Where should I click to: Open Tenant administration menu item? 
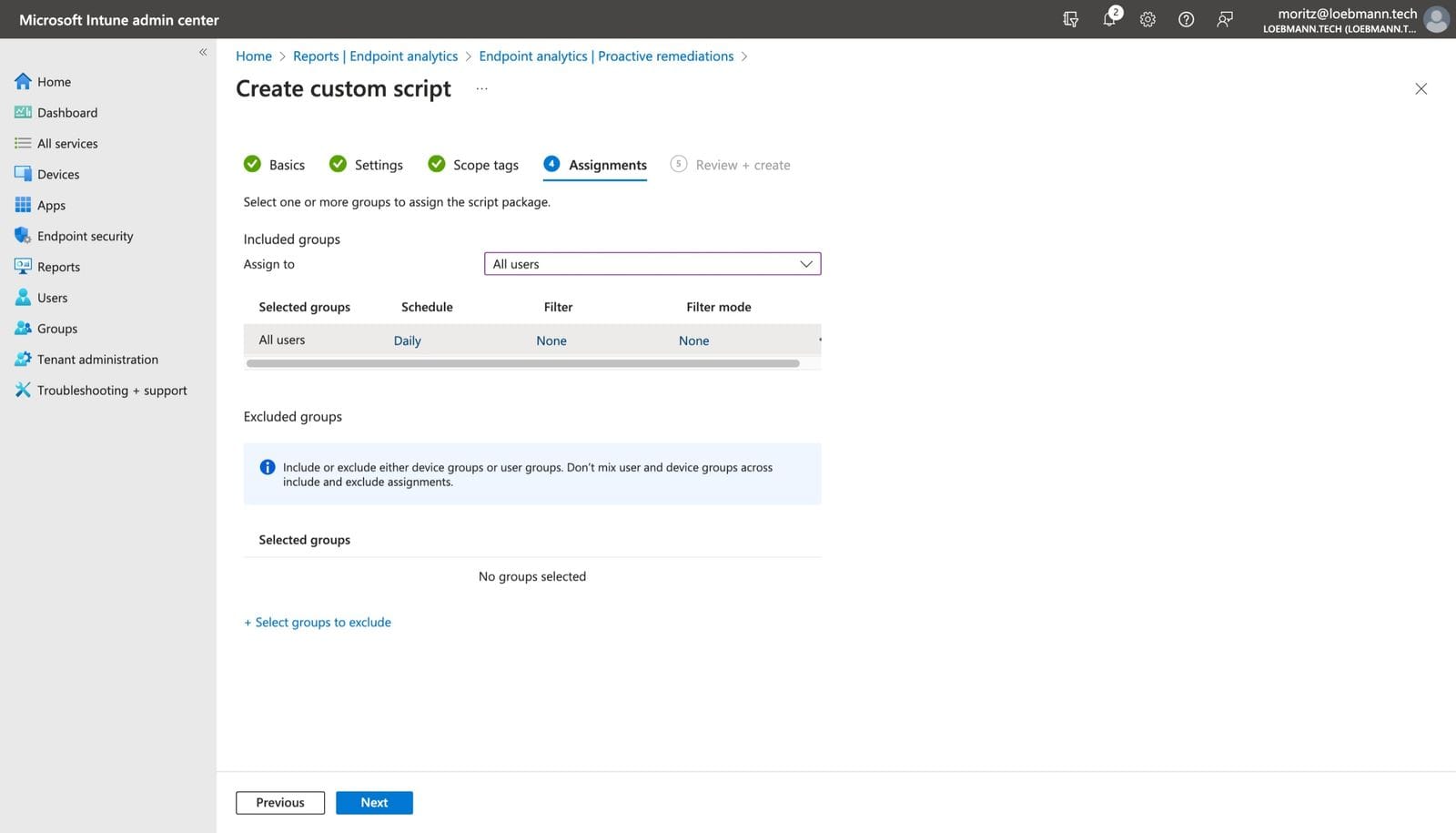[97, 360]
